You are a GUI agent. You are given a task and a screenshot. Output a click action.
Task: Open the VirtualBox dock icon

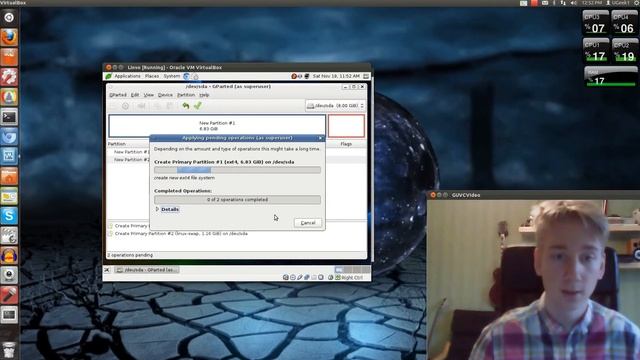9,156
